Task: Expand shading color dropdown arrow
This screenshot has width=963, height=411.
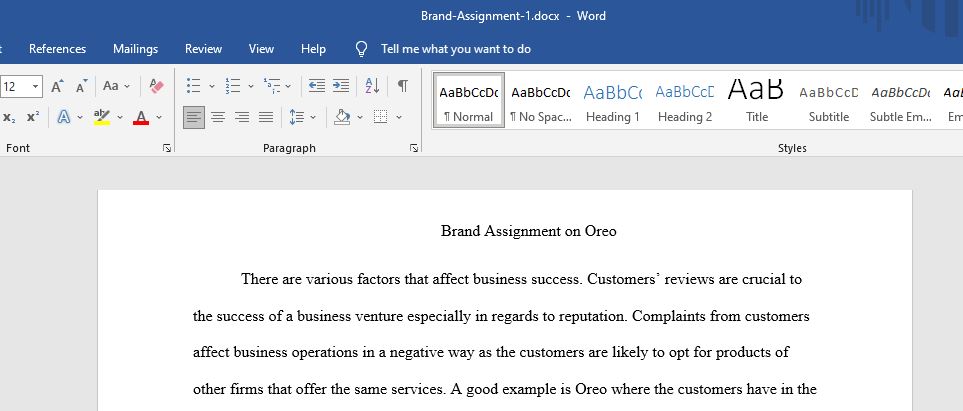Action: (360, 117)
